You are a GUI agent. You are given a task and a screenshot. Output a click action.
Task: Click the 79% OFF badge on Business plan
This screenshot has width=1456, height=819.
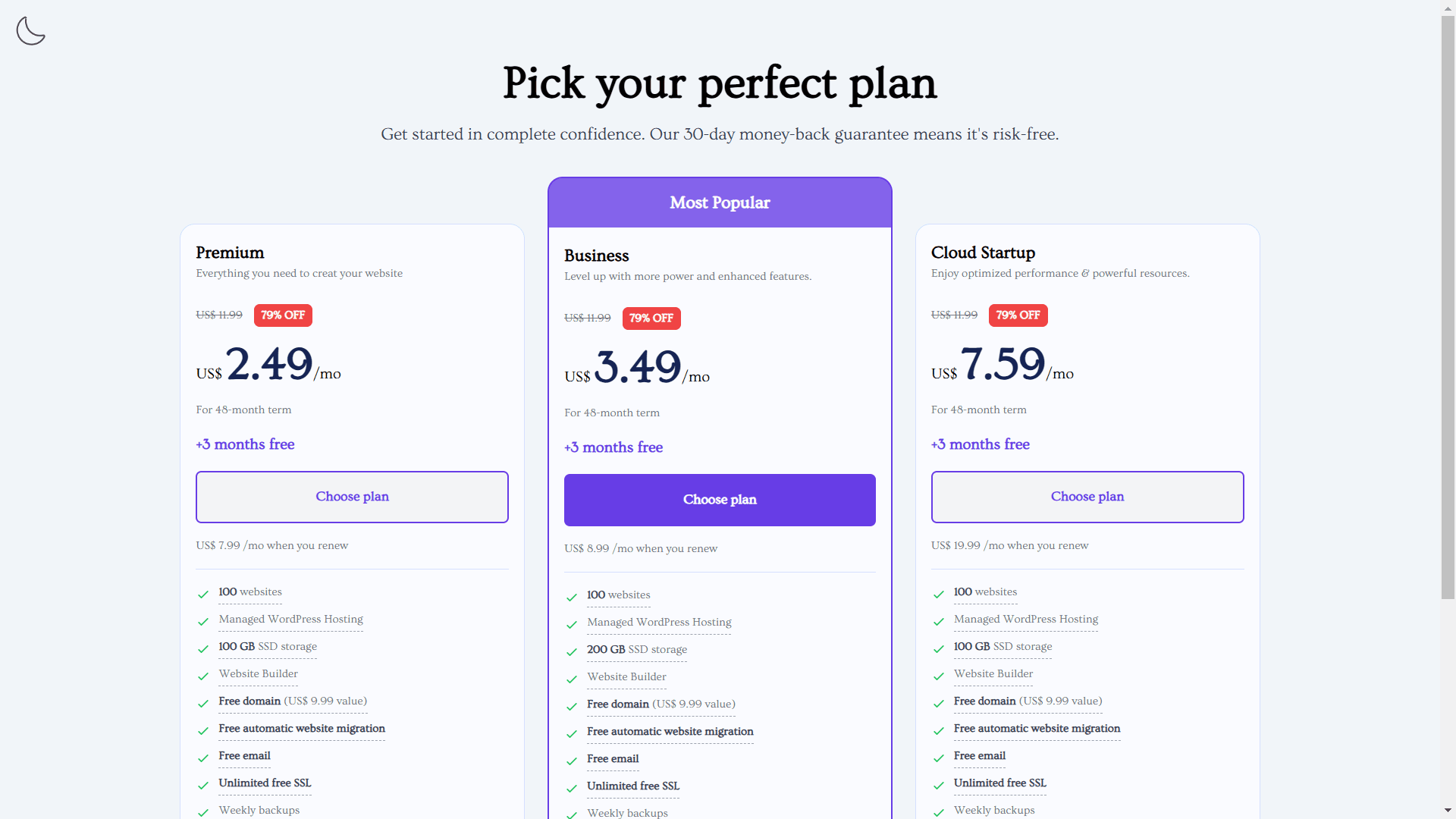[x=651, y=318]
